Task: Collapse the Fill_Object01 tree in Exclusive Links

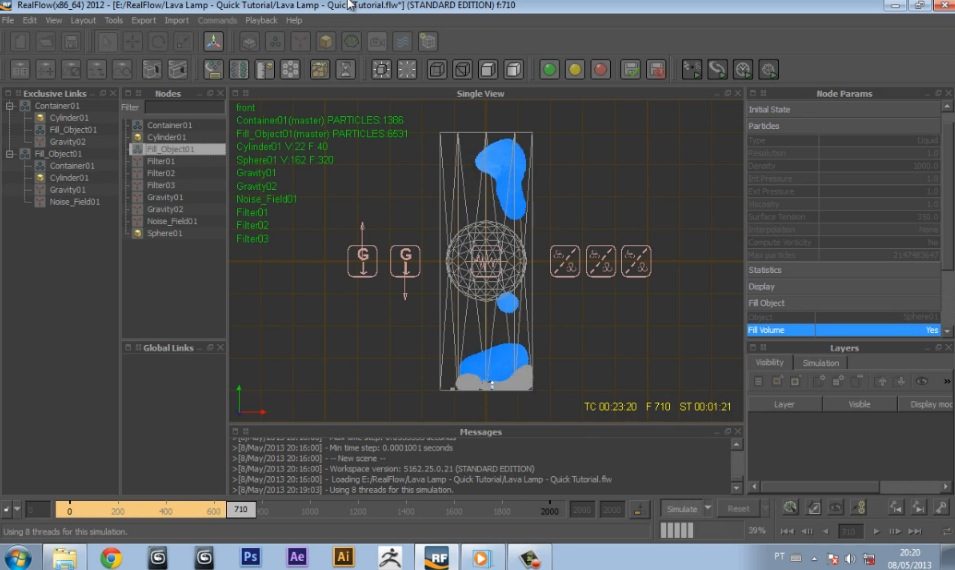Action: coord(10,154)
